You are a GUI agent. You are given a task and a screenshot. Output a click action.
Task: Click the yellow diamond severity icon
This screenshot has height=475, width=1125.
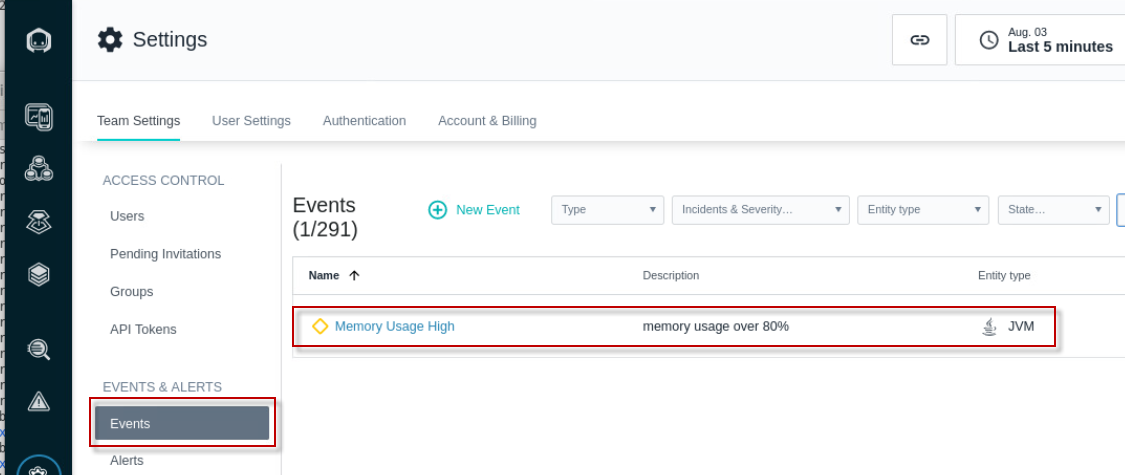point(320,326)
